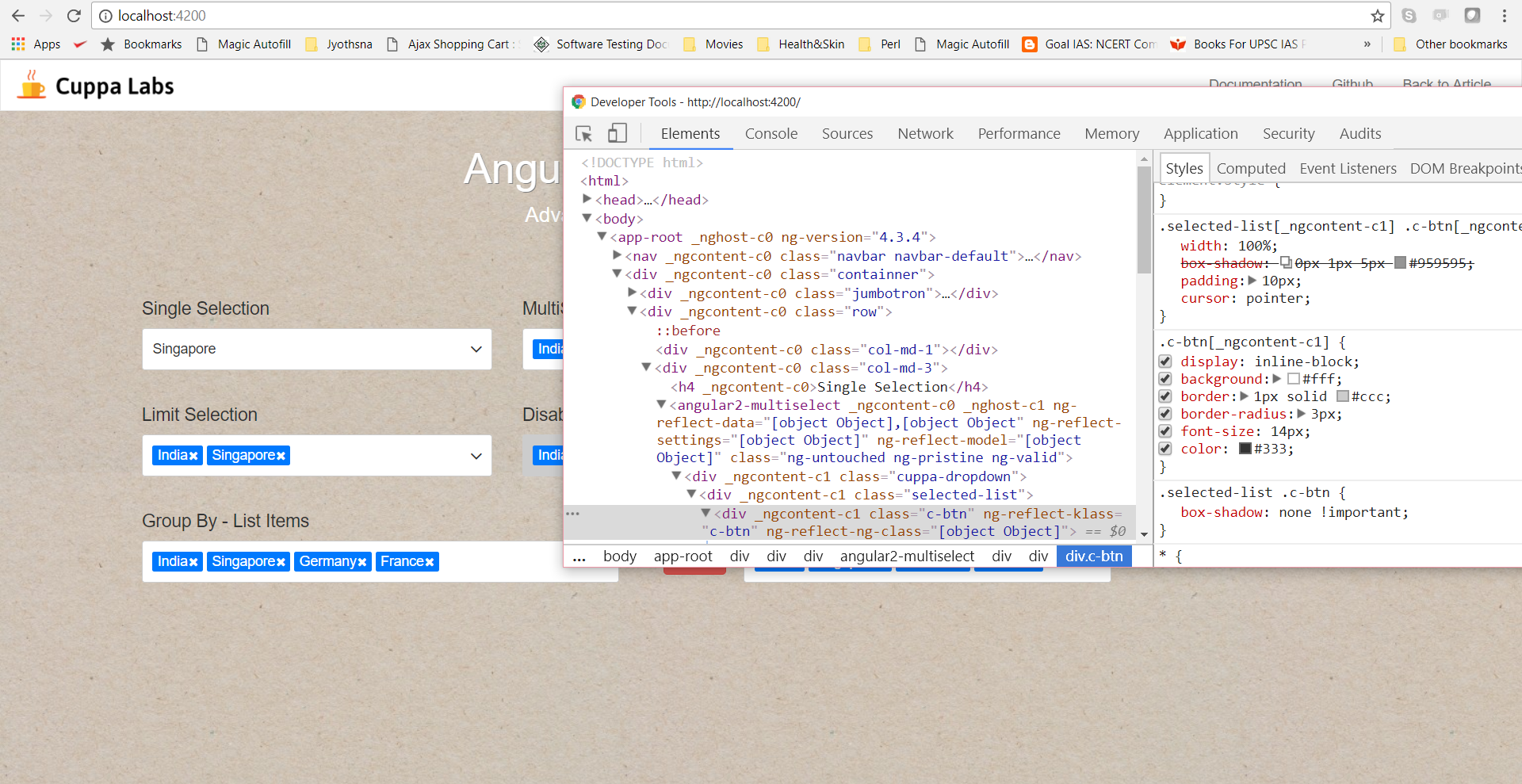Toggle the device toolbar in DevTools
Image resolution: width=1522 pixels, height=784 pixels.
point(618,133)
